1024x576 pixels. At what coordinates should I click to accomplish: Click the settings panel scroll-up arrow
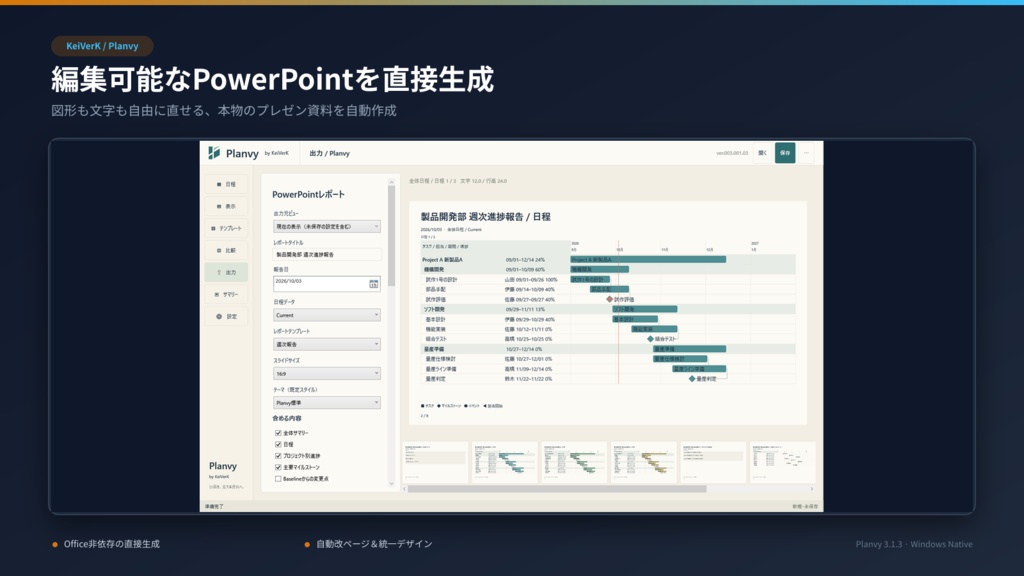click(x=392, y=182)
